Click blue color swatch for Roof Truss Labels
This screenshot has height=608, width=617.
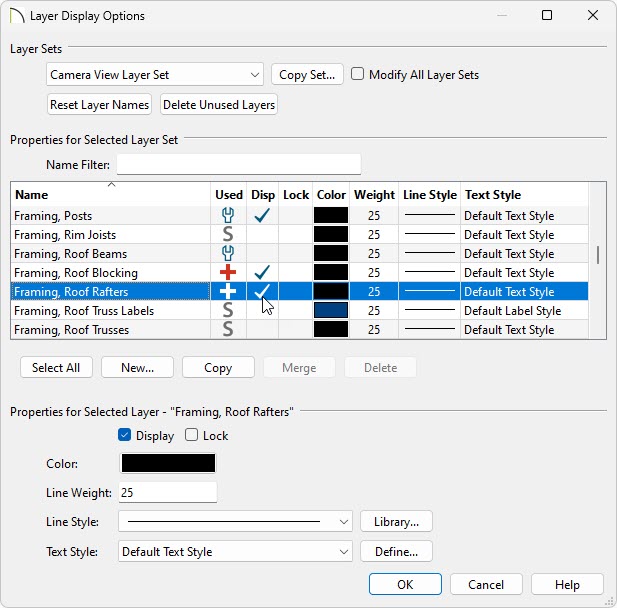point(331,310)
